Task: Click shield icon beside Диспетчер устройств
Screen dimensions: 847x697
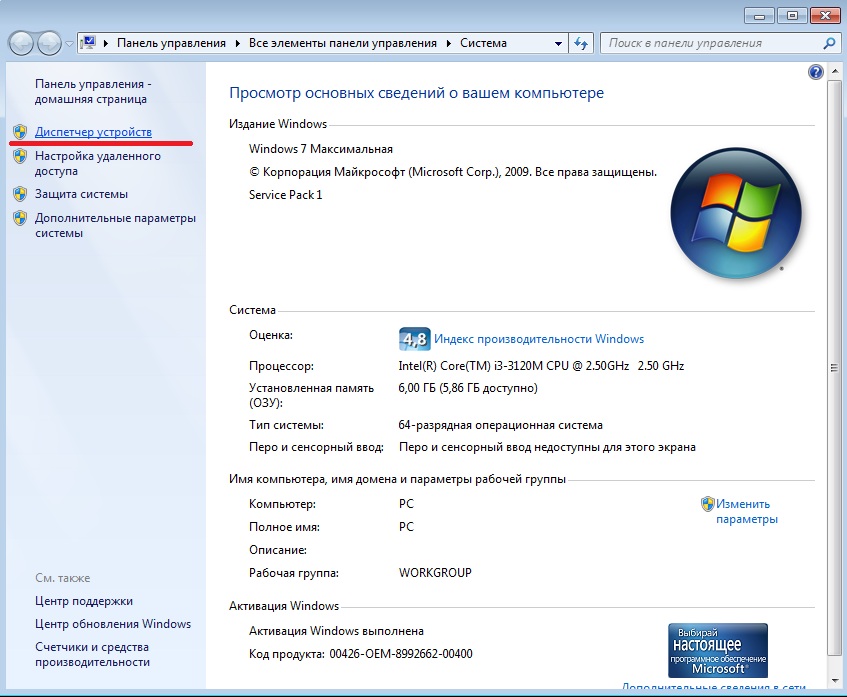Action: click(x=20, y=132)
